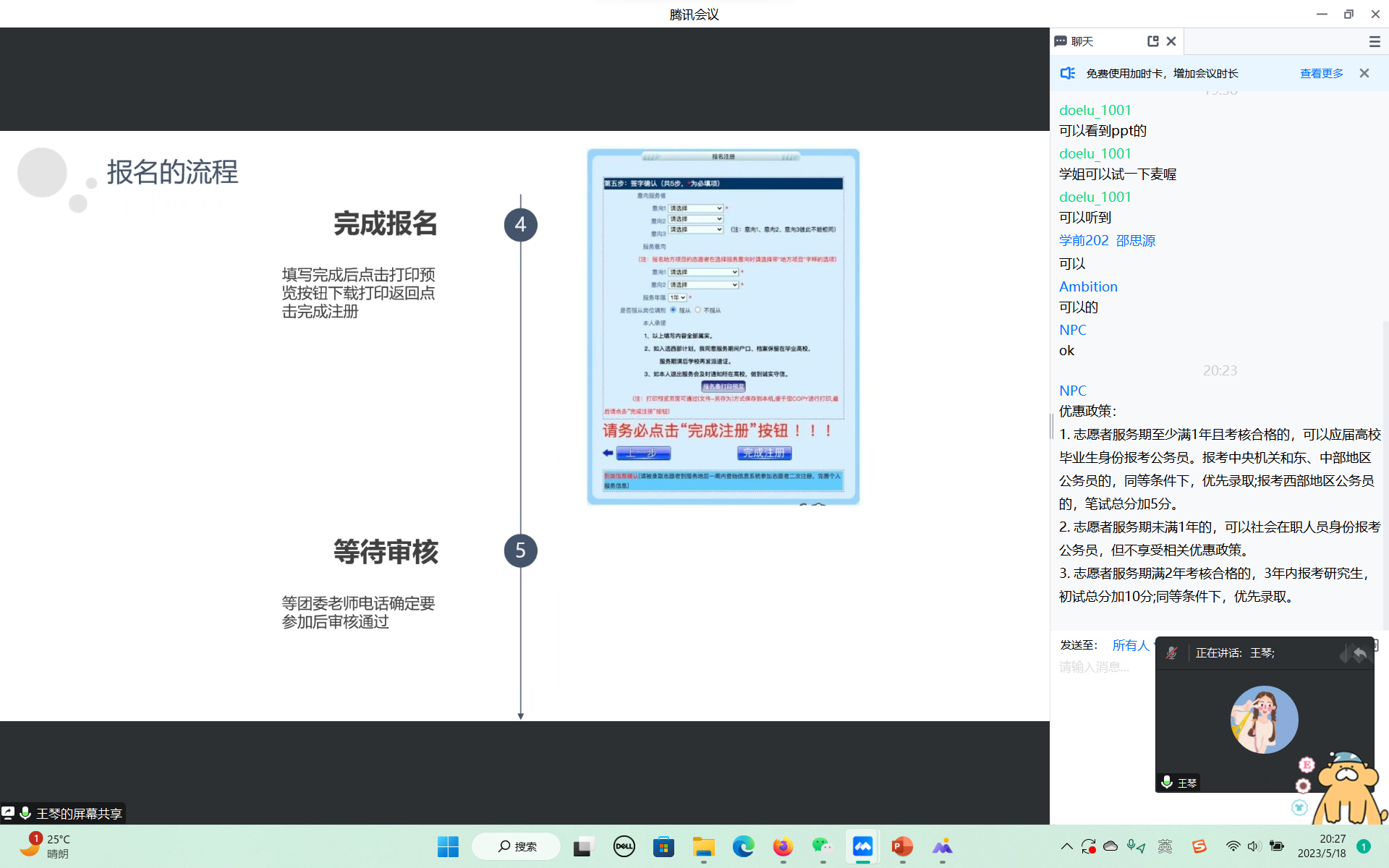Open PowerPoint from the taskbar

[x=902, y=846]
